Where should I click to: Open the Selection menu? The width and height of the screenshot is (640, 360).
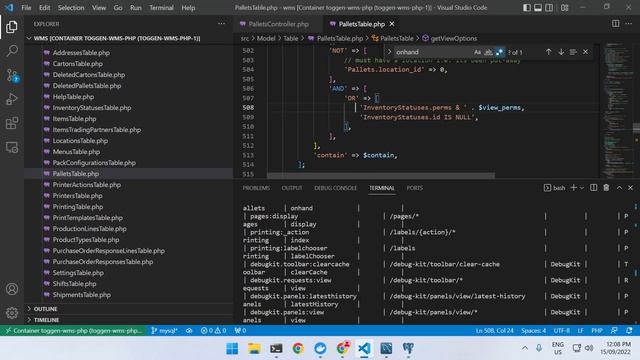71,8
